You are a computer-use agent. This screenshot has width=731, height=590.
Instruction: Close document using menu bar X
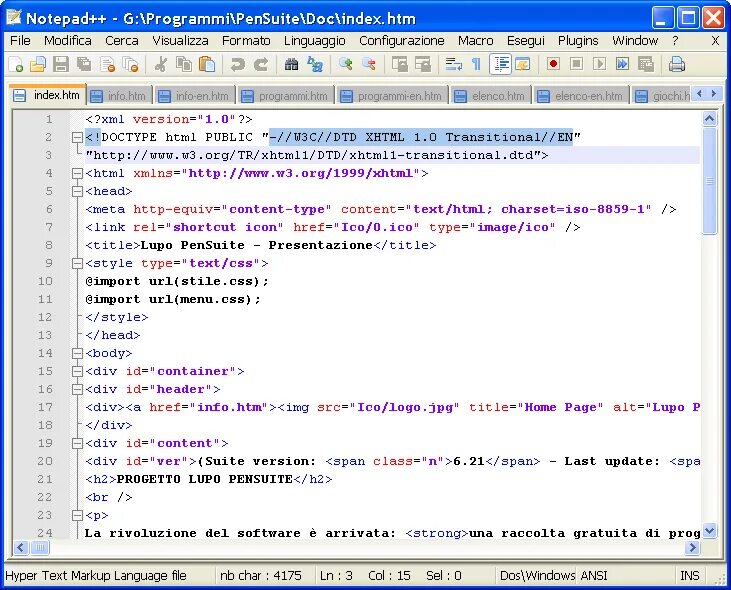tap(715, 41)
